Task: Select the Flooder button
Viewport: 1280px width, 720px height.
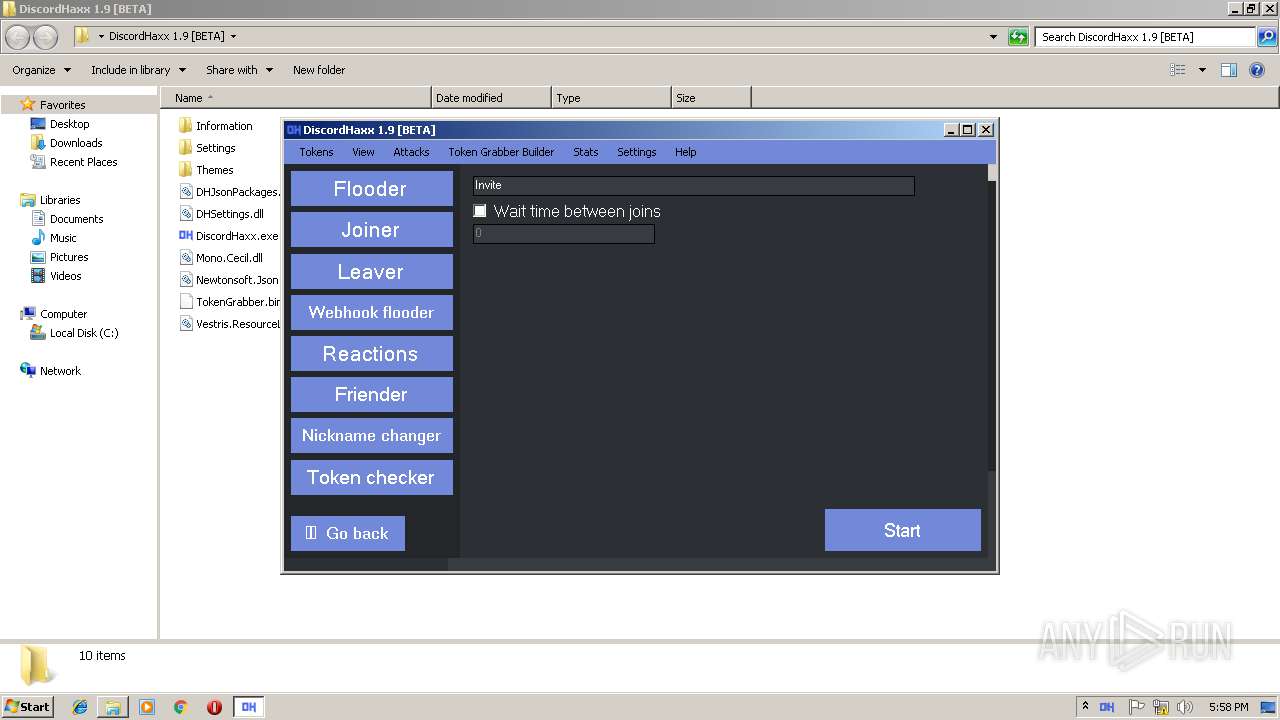Action: pyautogui.click(x=371, y=189)
